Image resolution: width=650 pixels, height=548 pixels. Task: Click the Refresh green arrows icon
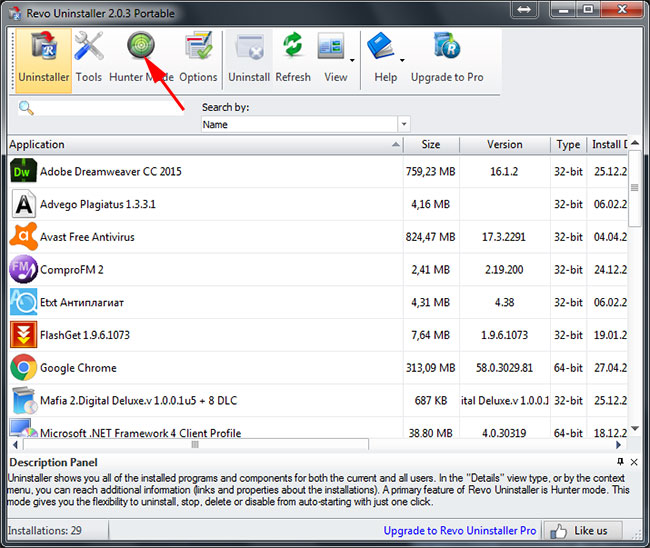[x=293, y=56]
